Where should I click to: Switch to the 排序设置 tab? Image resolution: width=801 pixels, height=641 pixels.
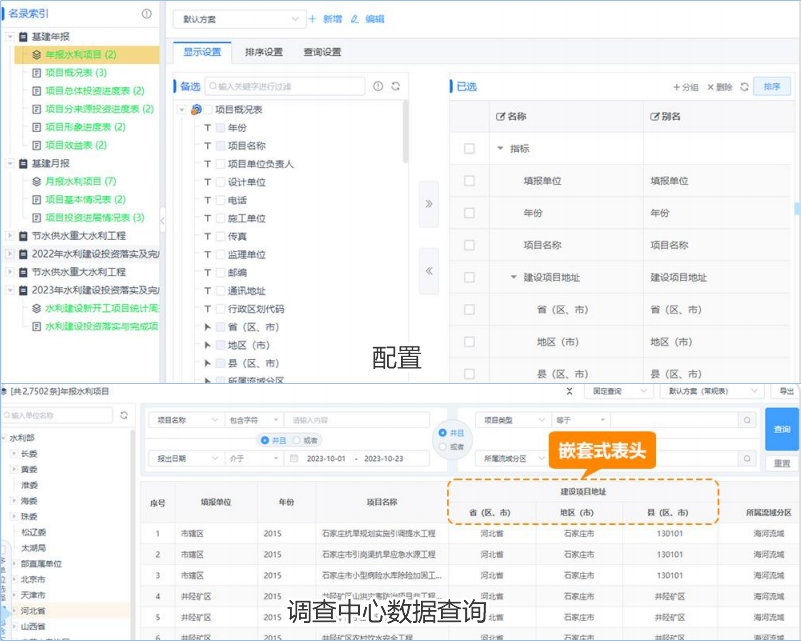264,52
